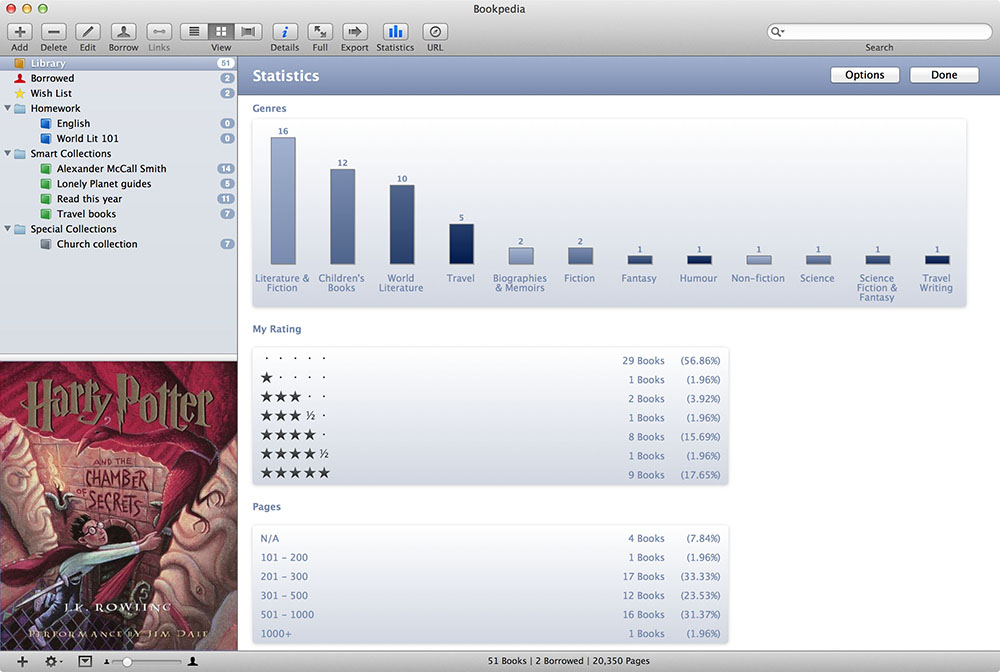The width and height of the screenshot is (1000, 672).
Task: Open the Details info icon
Action: (x=285, y=32)
